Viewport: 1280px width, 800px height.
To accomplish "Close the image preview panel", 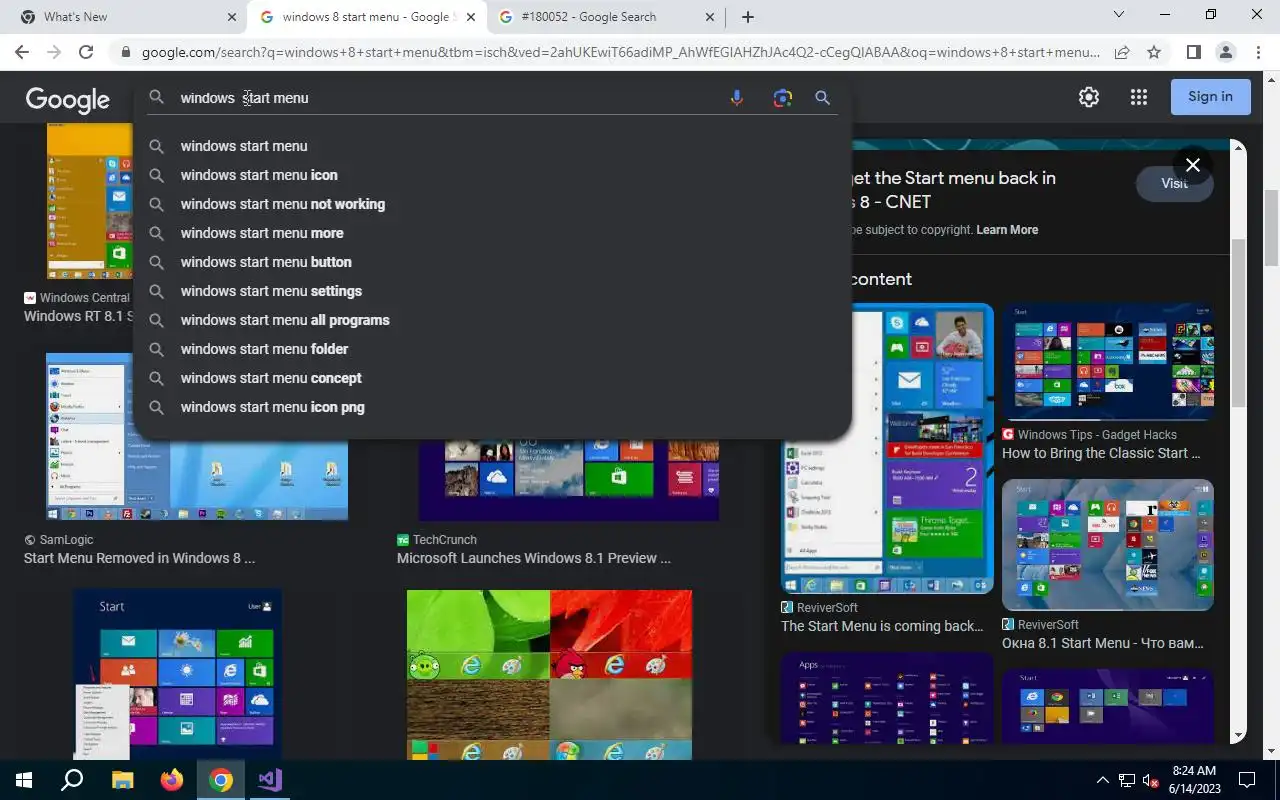I will coord(1192,165).
